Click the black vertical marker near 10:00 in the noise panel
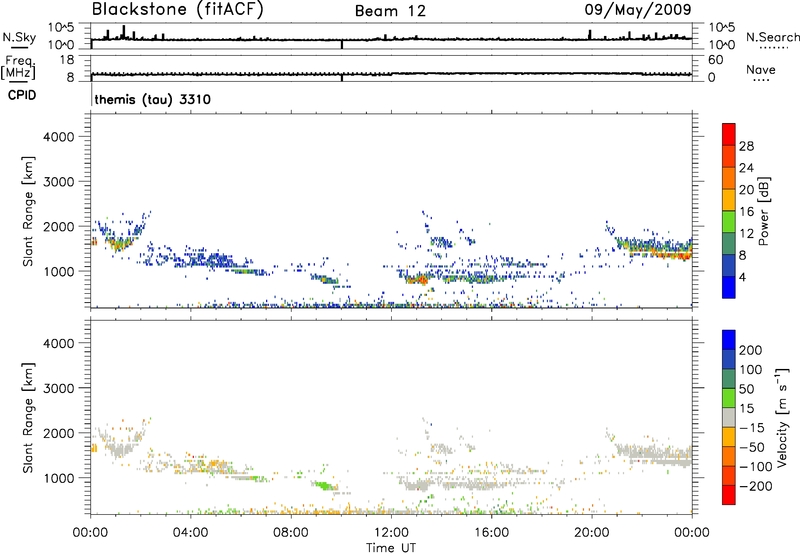Image resolution: width=800 pixels, height=554 pixels. coord(342,44)
